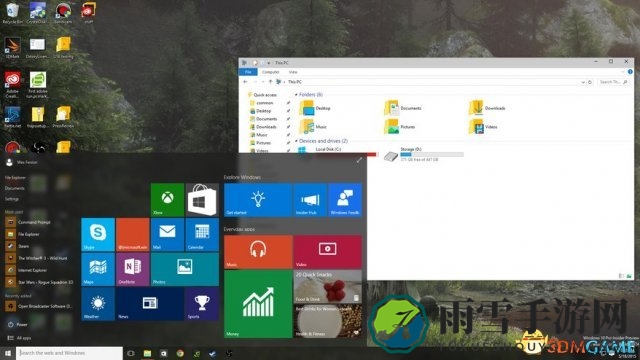
Task: Click the Back arrow in File Explorer
Action: tap(245, 82)
